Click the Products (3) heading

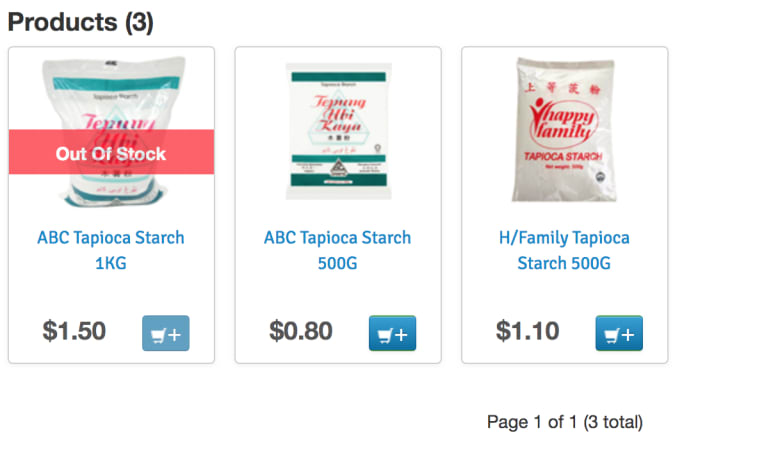[81, 22]
